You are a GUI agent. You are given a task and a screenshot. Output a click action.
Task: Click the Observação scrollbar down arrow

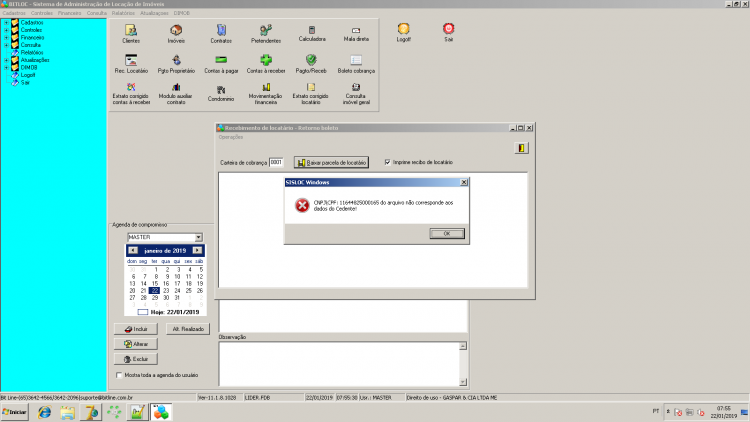tap(463, 382)
